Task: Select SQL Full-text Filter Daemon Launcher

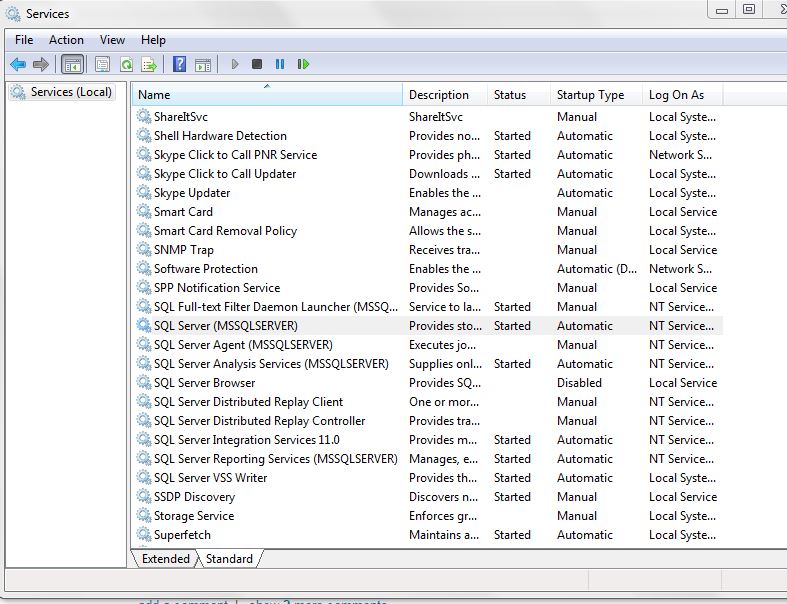Action: [276, 307]
